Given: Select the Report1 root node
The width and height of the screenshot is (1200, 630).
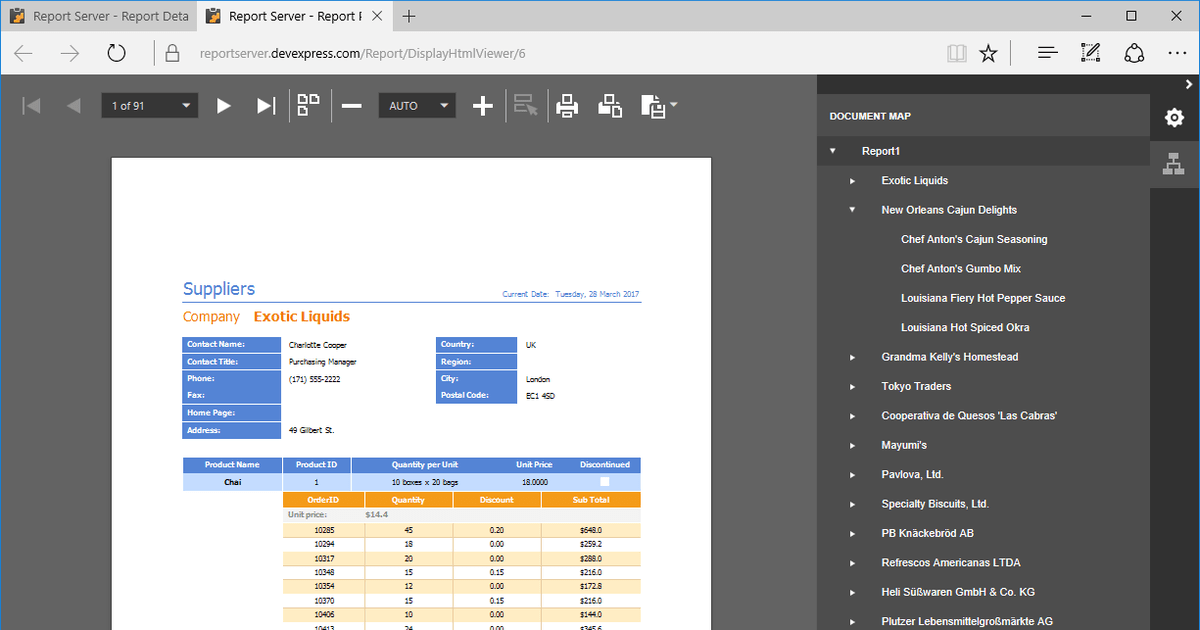Looking at the screenshot, I should tap(880, 150).
